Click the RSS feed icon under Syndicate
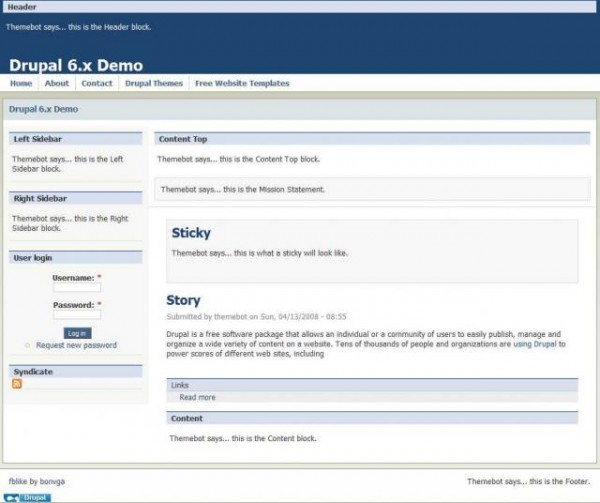Image resolution: width=600 pixels, height=503 pixels. (17, 383)
